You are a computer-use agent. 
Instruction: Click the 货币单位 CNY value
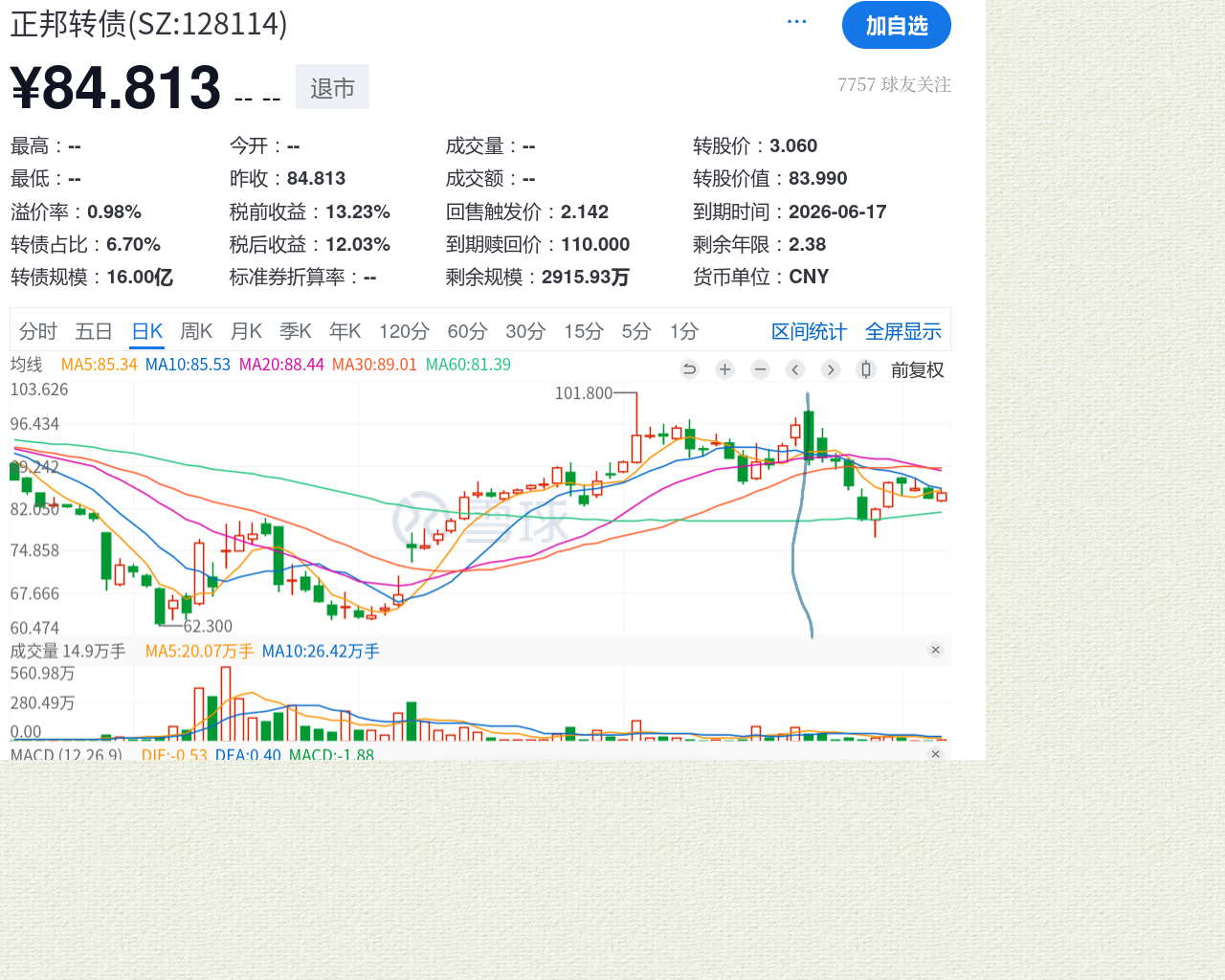[809, 277]
